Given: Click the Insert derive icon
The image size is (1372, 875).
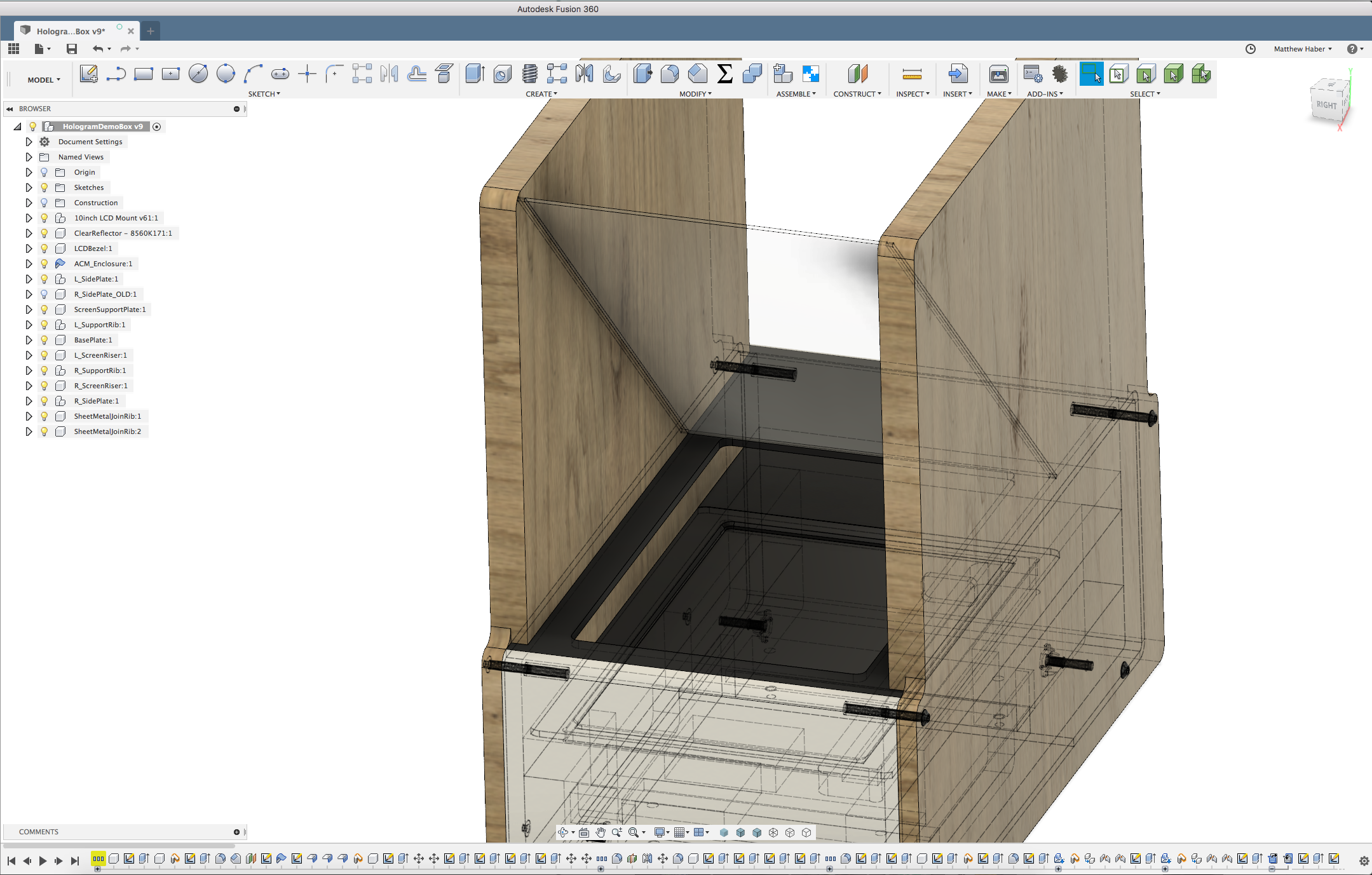Looking at the screenshot, I should point(958,74).
